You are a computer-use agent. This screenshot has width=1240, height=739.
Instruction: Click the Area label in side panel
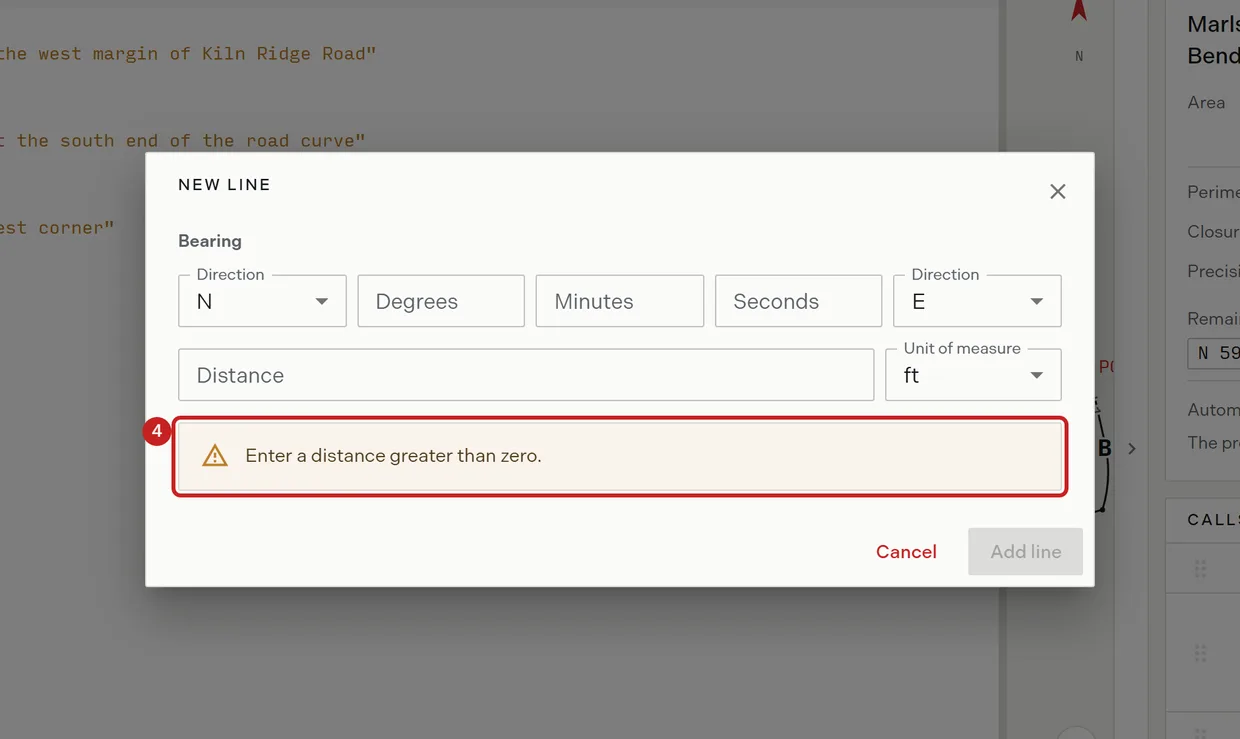point(1206,102)
